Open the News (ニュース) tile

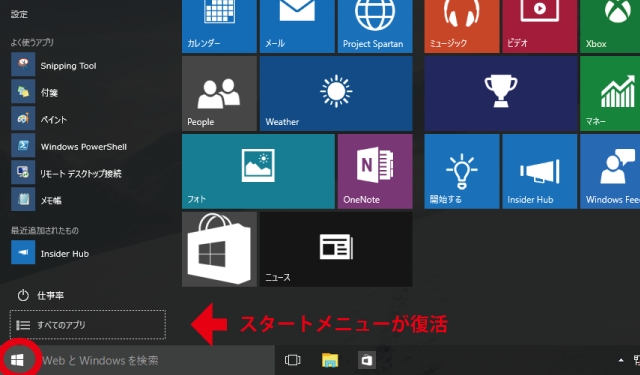(x=336, y=249)
